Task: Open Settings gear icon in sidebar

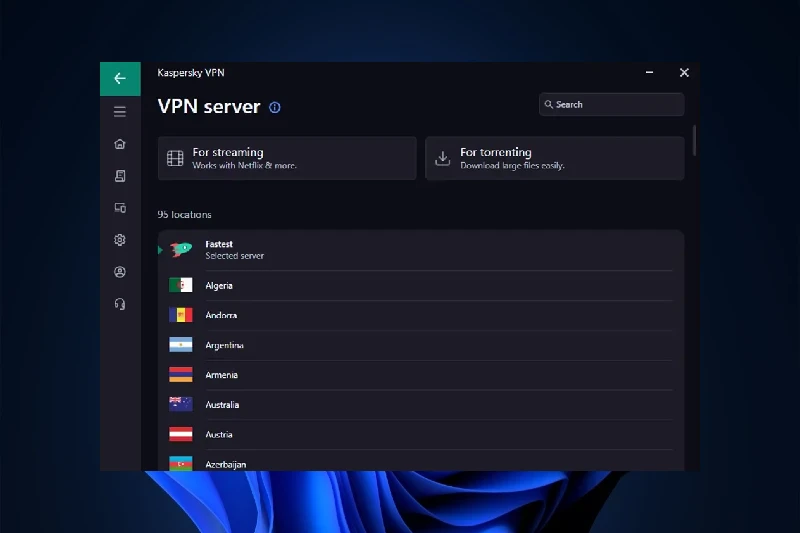Action: pos(120,240)
